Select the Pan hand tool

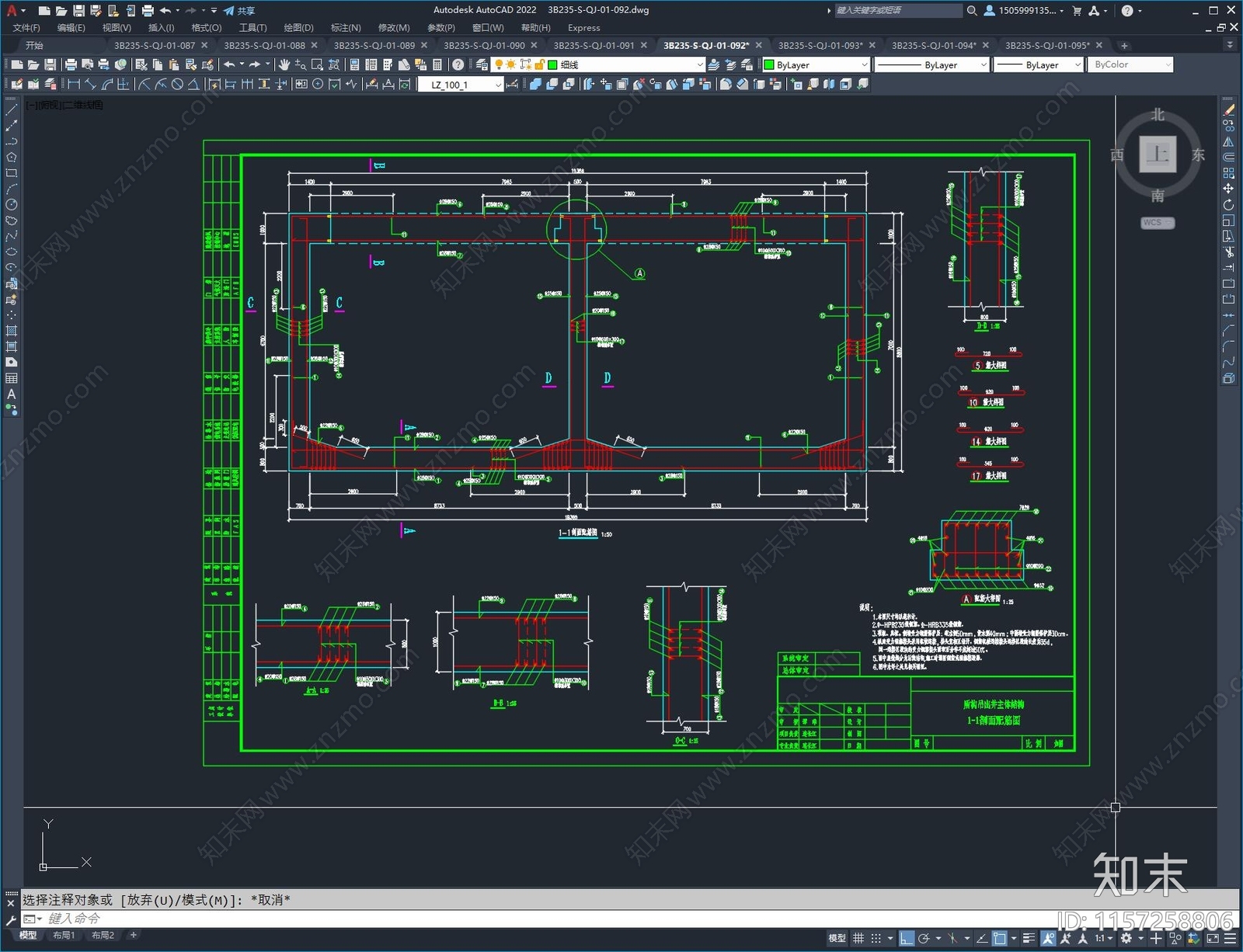284,64
